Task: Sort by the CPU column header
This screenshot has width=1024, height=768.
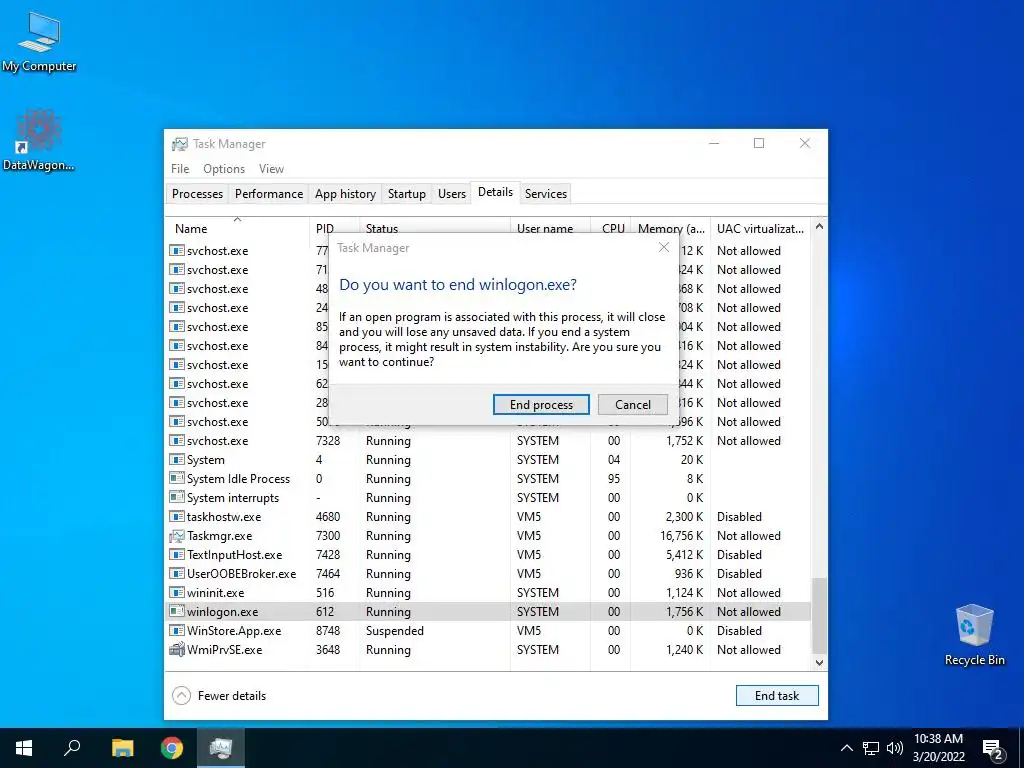Action: pos(613,229)
